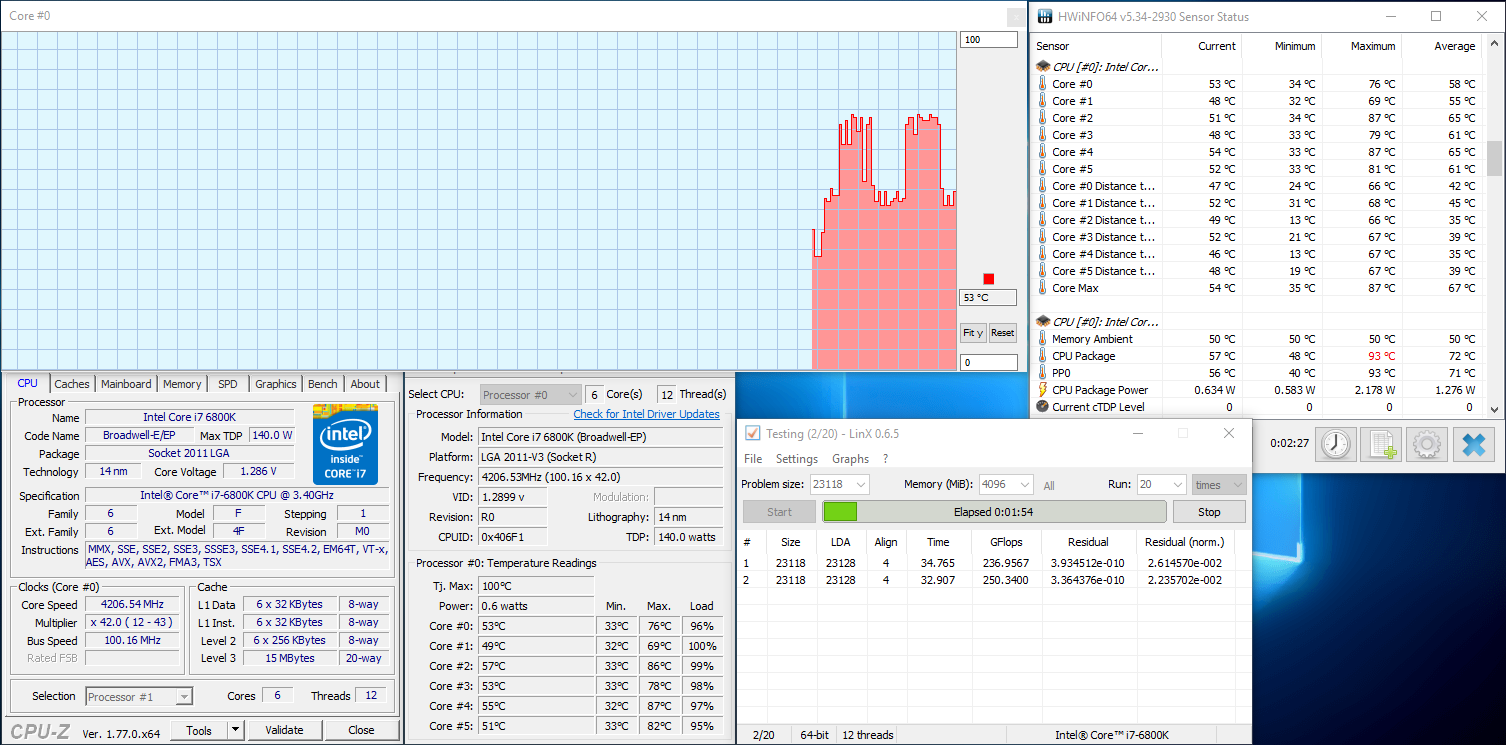Screen dimensions: 1506x745
Task: Open the Select CPU 'Processor #0' dropdown
Action: click(x=530, y=395)
